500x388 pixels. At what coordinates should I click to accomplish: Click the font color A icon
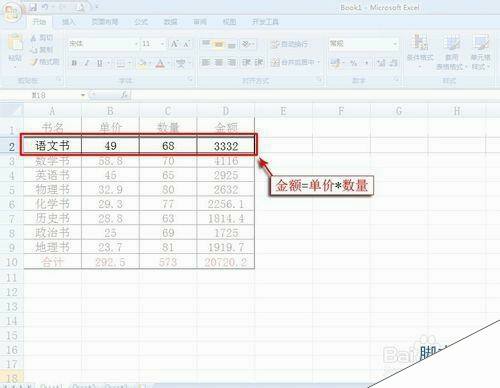coord(160,63)
